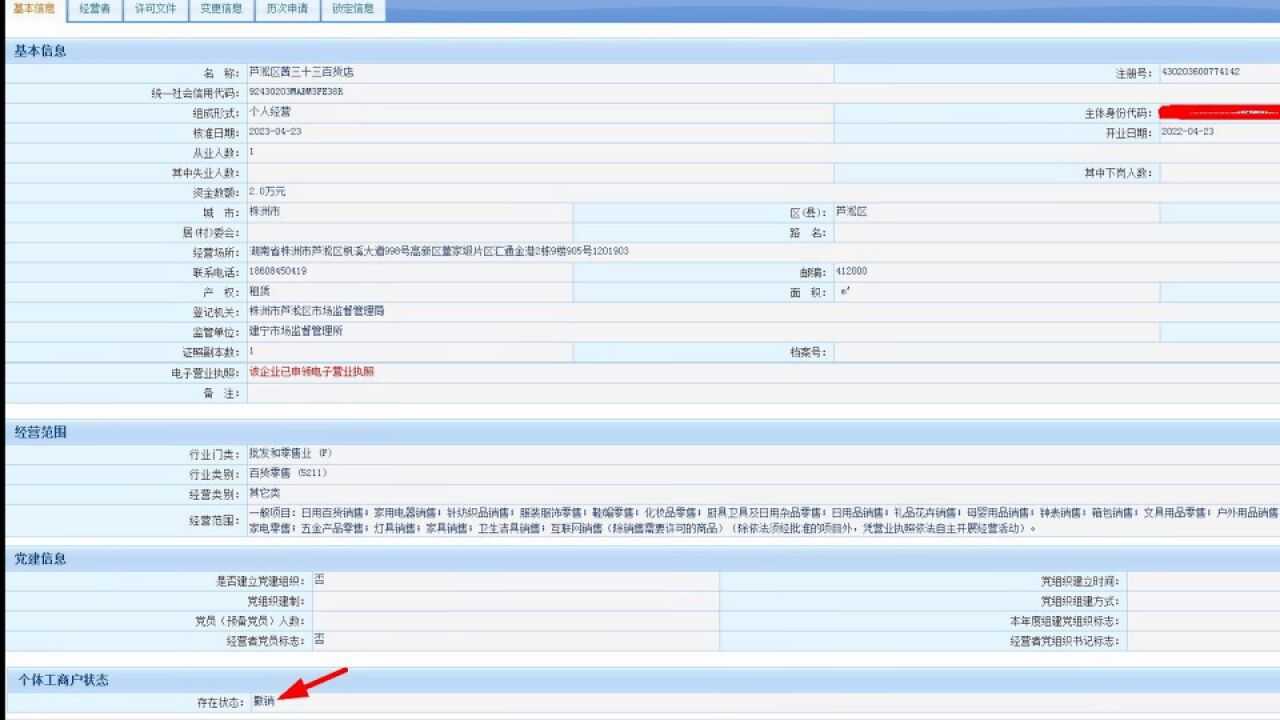This screenshot has width=1280, height=720.
Task: Switch to the 变更信息 tab
Action: (x=220, y=9)
